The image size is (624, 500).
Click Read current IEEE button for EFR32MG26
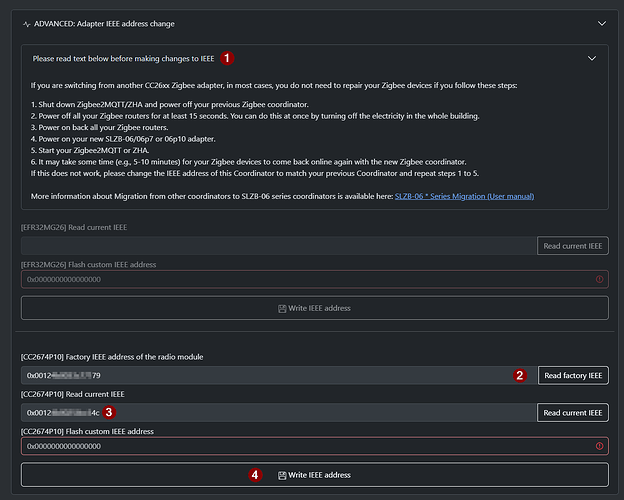tap(573, 246)
